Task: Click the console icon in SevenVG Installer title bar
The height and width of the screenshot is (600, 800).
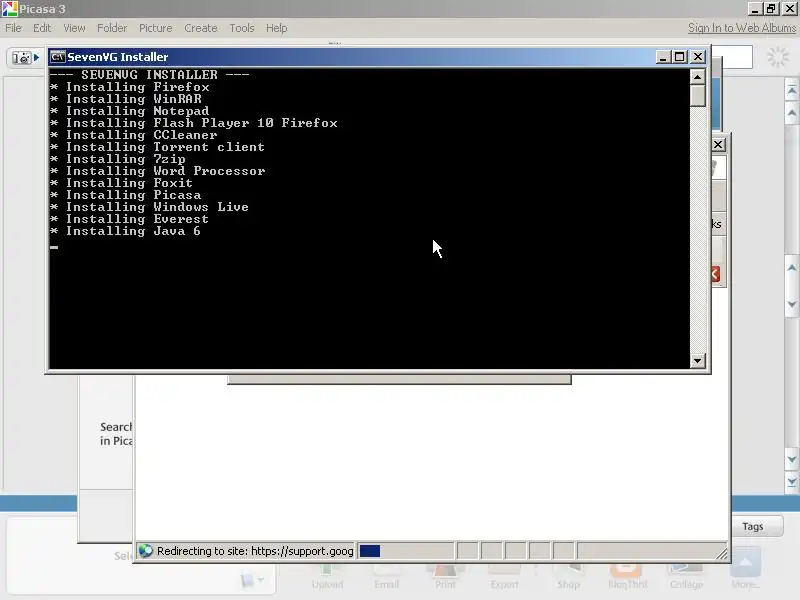Action: click(x=58, y=57)
